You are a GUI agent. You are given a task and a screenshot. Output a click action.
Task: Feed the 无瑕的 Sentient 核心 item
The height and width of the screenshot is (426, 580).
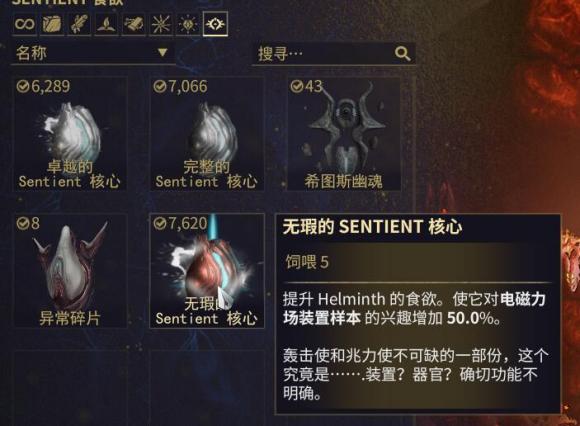[x=207, y=270]
